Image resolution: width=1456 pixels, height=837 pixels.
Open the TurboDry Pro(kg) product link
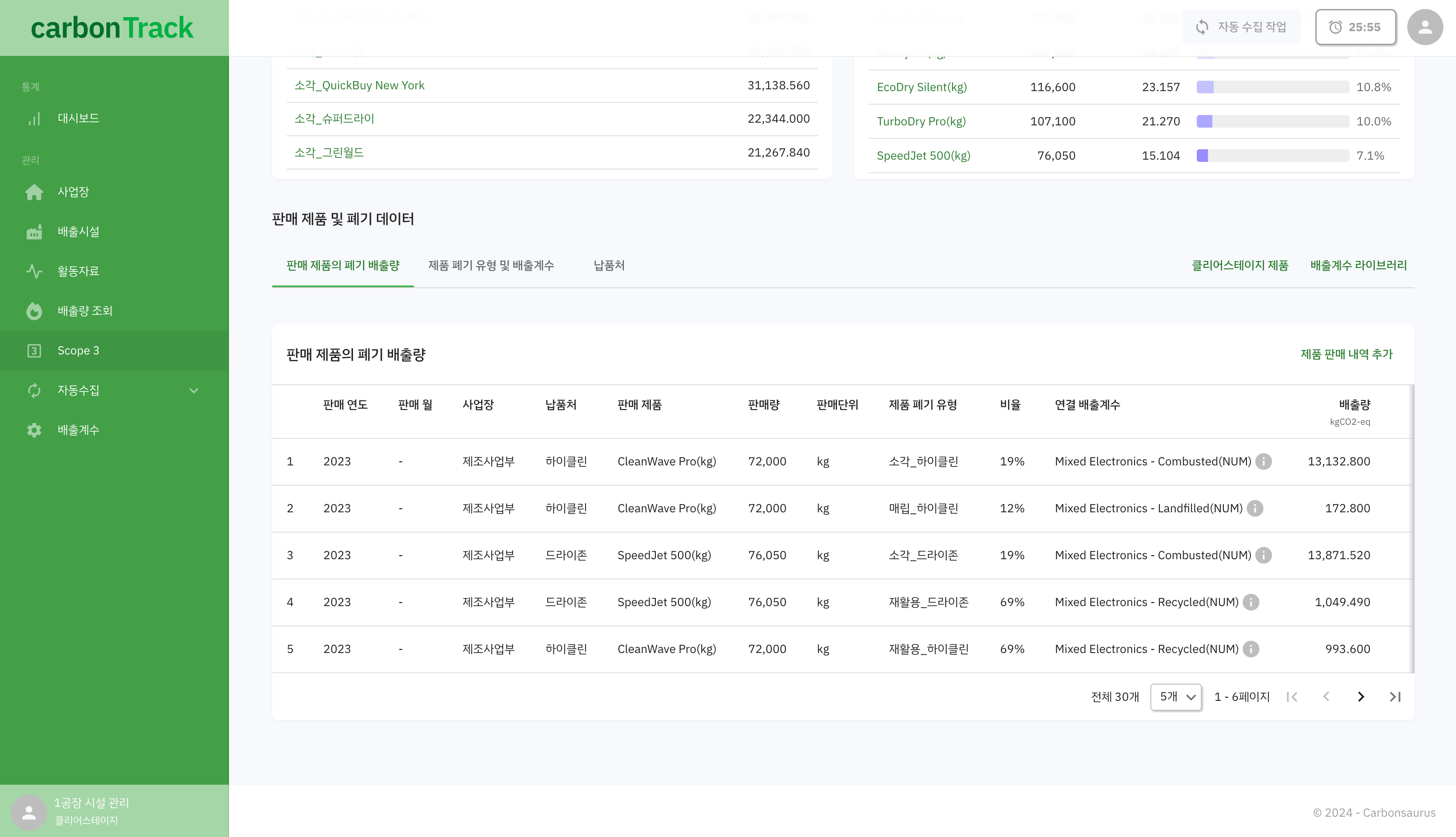(x=921, y=121)
